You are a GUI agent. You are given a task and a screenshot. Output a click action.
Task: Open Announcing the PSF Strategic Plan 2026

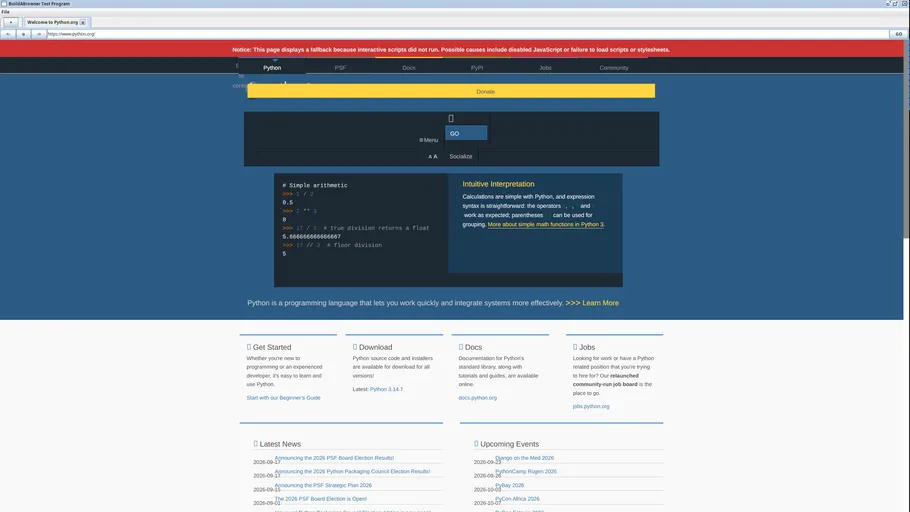coord(323,485)
